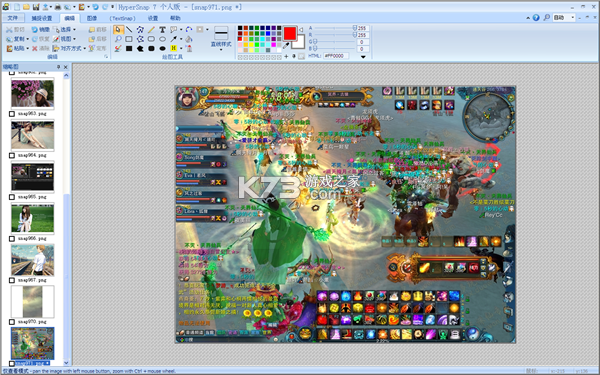Click the print icon in title bar
The height and width of the screenshot is (375, 600).
pos(57,7)
